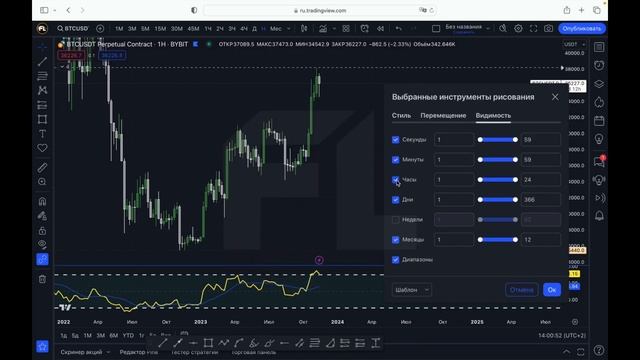Uncheck the Дни checkbox

[396, 200]
